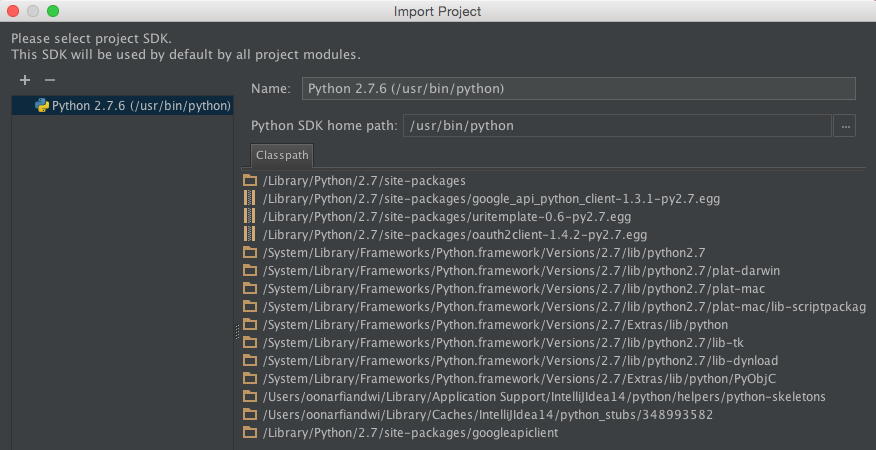
Task: Click archive icon for oauth2client-1.4.2 egg
Action: click(250, 235)
